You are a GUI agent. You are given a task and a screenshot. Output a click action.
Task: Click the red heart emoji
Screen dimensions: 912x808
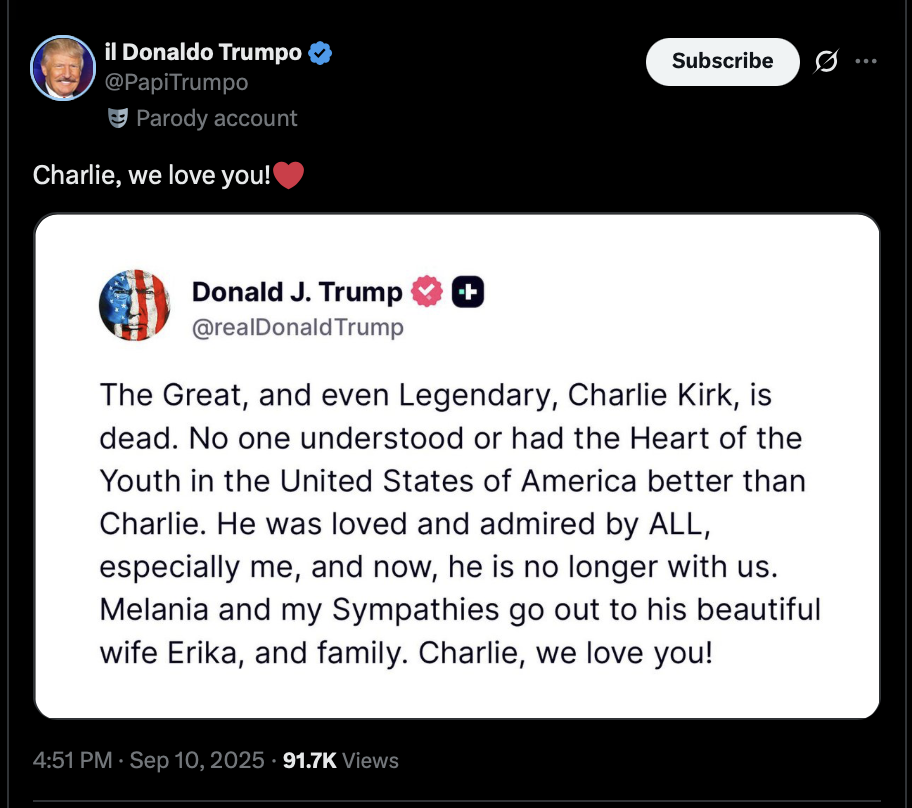[288, 176]
